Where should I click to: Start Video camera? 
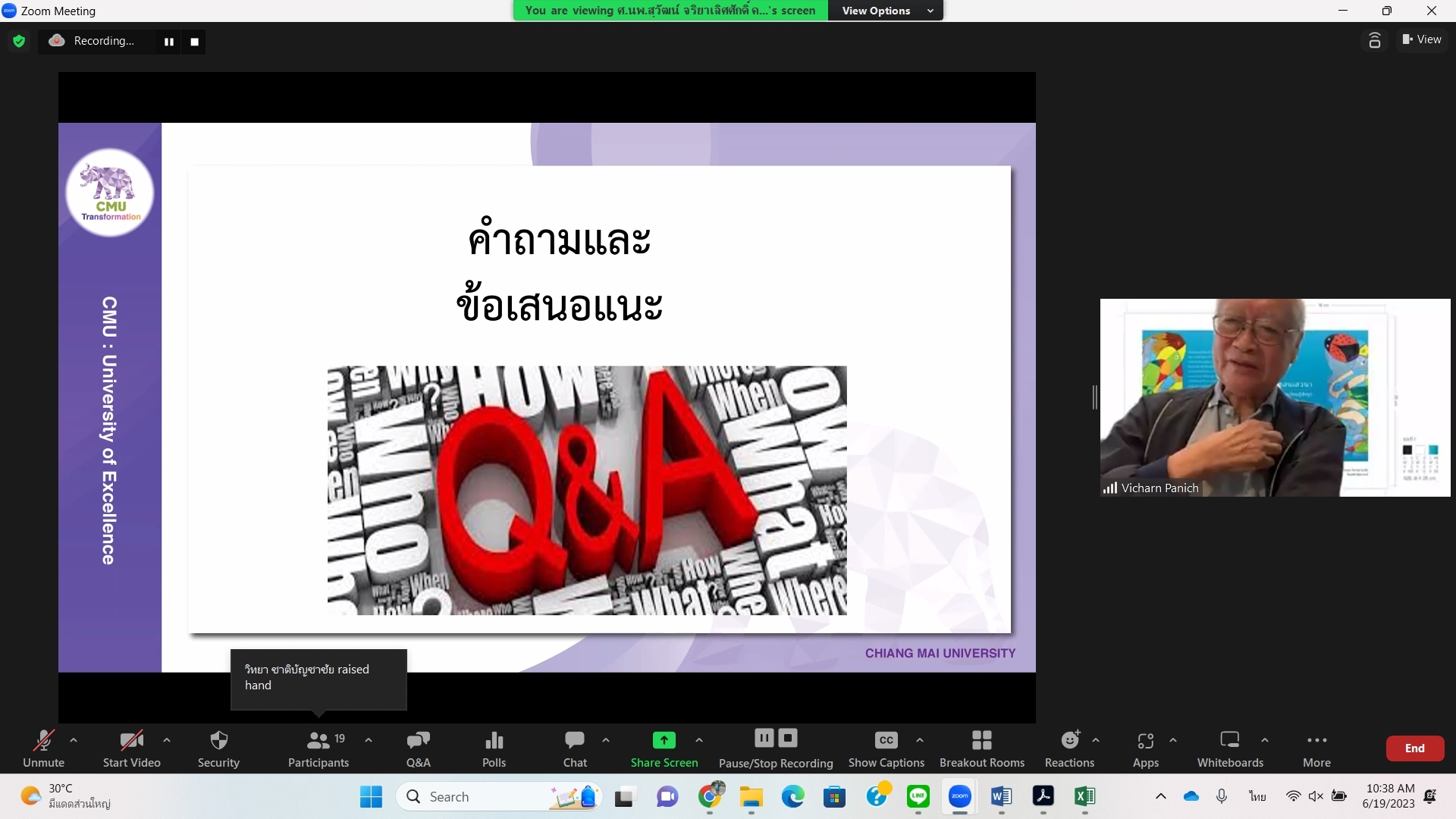(132, 748)
